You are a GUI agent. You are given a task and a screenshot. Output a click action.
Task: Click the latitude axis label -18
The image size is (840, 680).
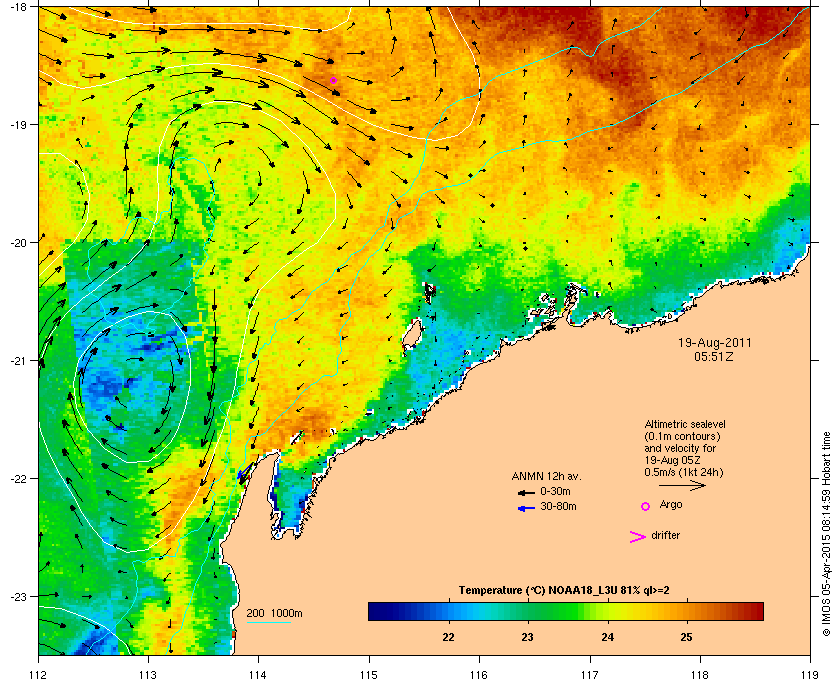[x=18, y=7]
